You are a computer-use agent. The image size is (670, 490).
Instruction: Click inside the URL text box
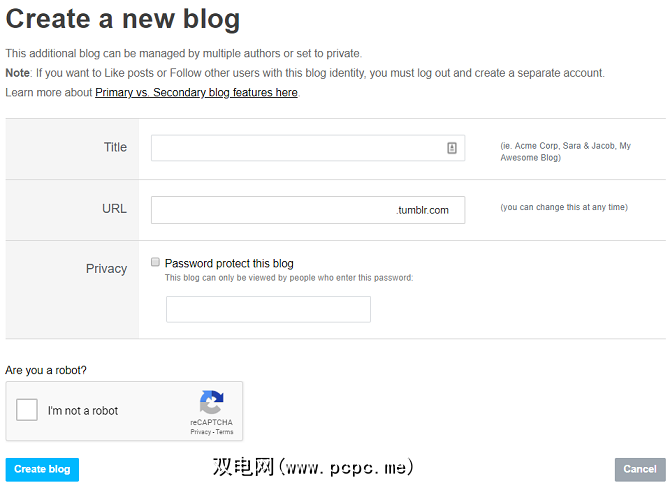pos(272,210)
